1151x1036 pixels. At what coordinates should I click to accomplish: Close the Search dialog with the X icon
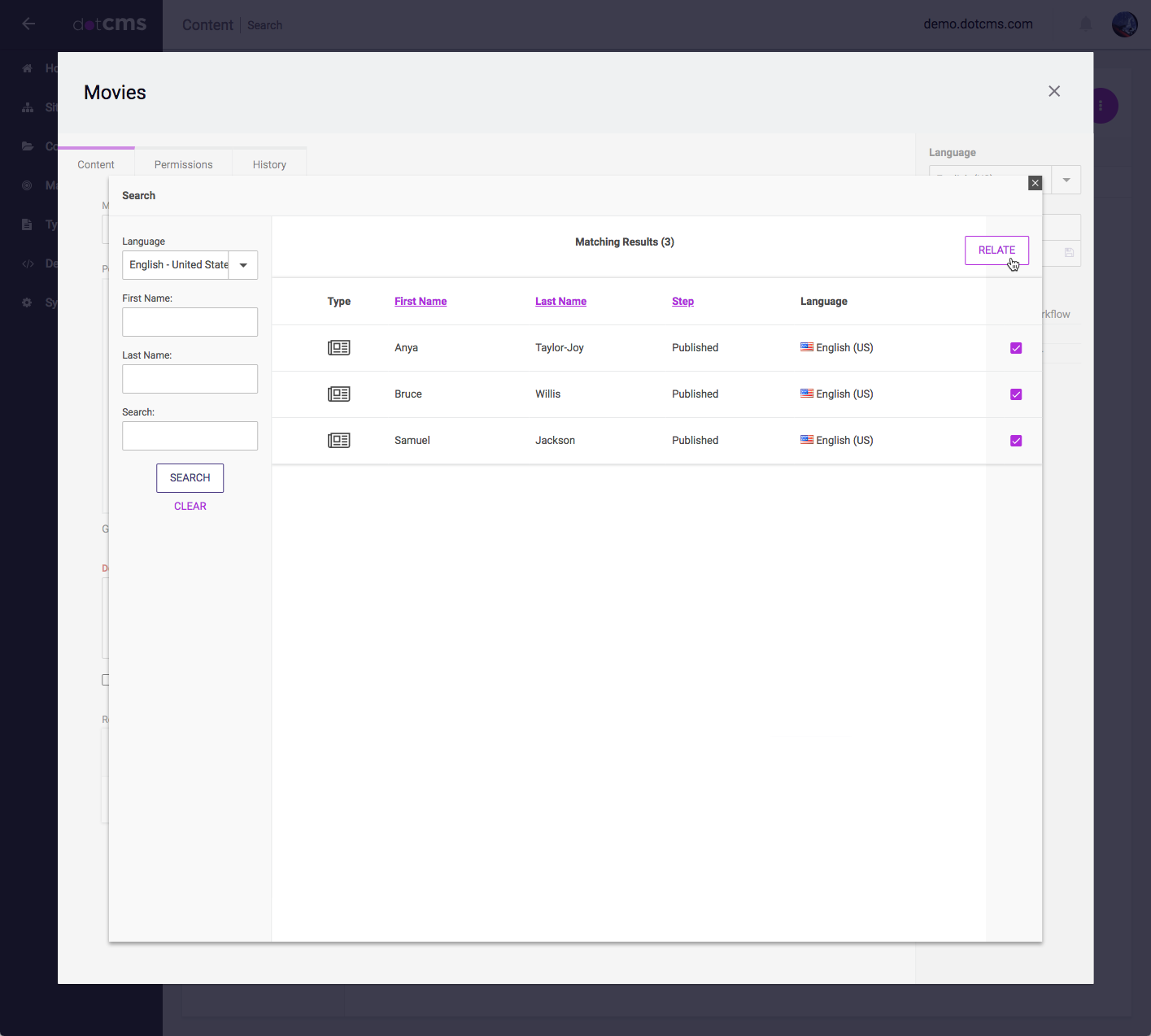coord(1035,183)
